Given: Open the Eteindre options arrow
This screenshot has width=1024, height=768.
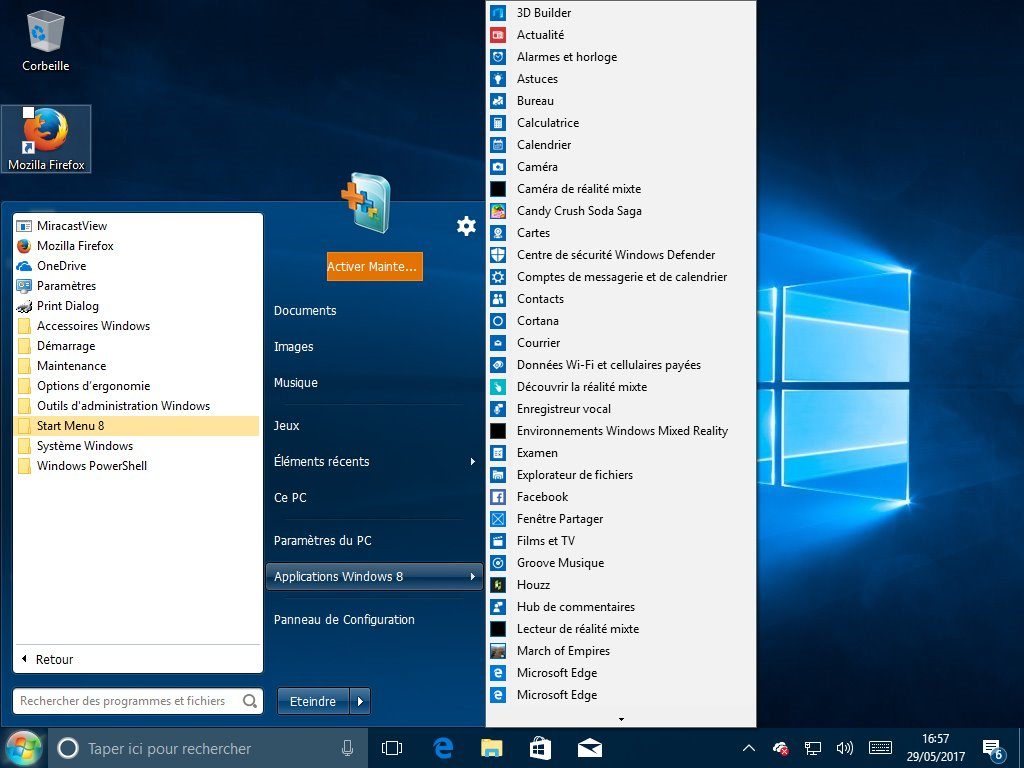Looking at the screenshot, I should (360, 701).
